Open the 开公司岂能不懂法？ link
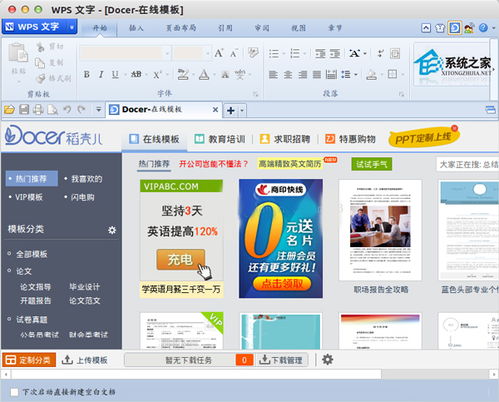 pos(214,164)
